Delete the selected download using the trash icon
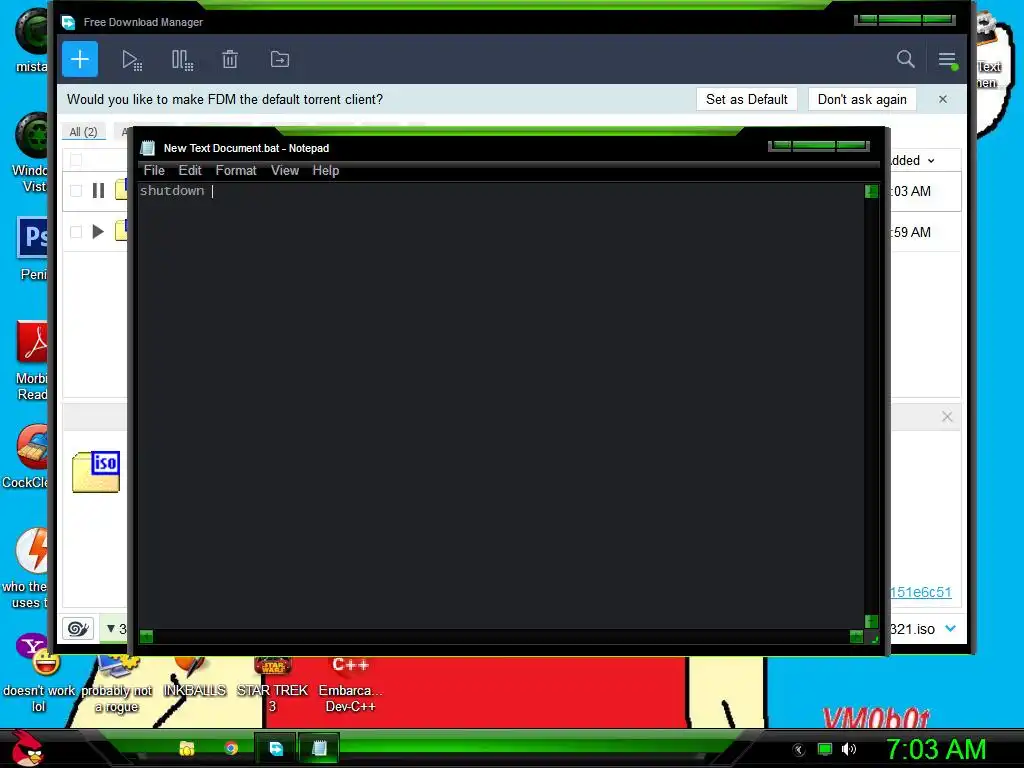1024x768 pixels. coord(230,59)
